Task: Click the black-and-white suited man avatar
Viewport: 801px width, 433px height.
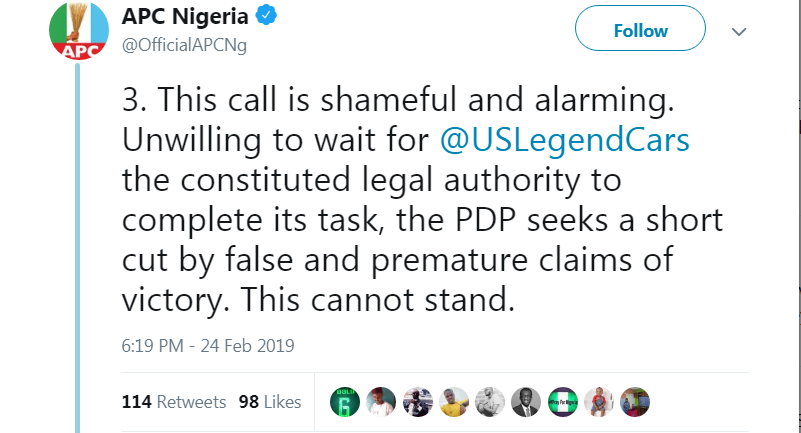Action: coord(527,402)
